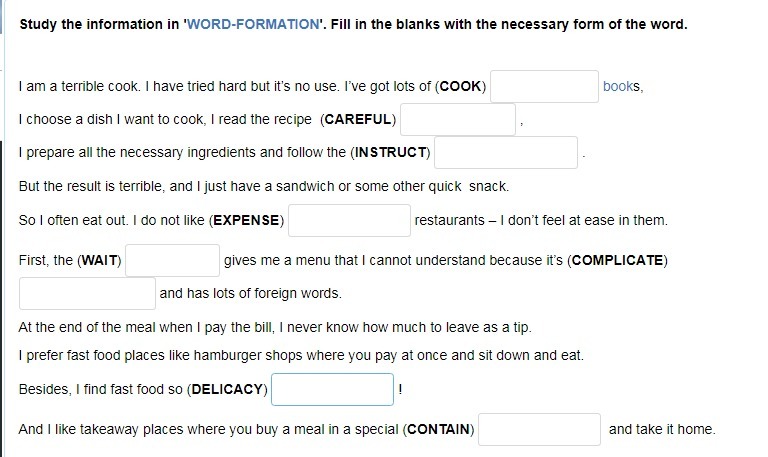Click the WAIT answer field
The width and height of the screenshot is (768, 457).
172,260
